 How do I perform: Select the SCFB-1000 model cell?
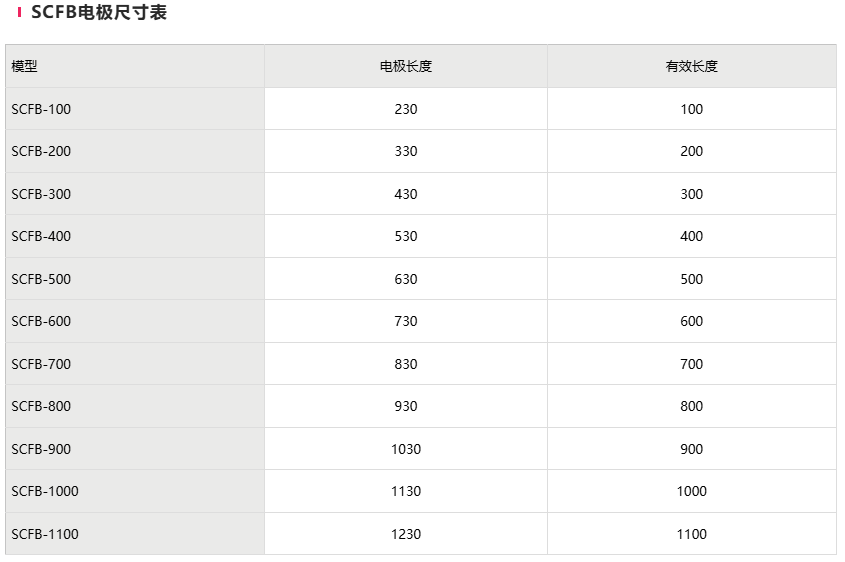coord(45,491)
